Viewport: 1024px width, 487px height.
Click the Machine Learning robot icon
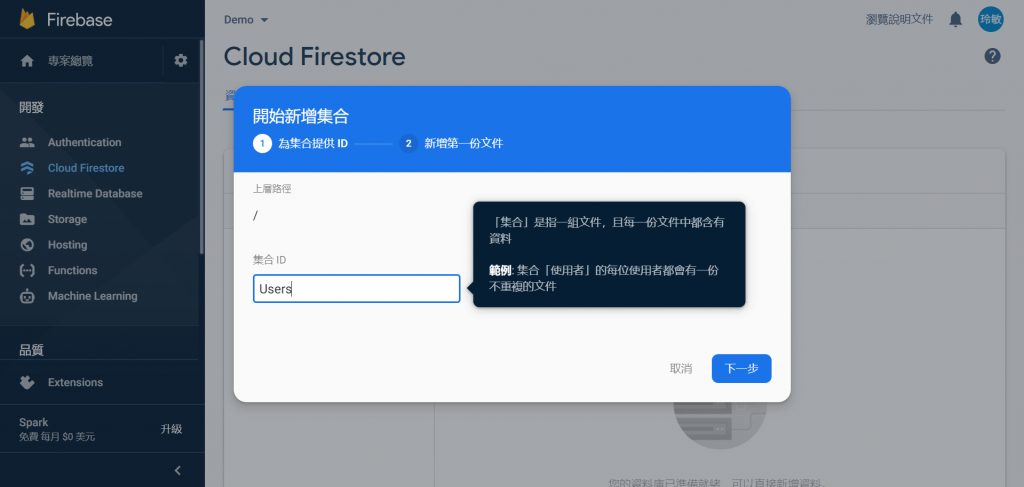[27, 296]
